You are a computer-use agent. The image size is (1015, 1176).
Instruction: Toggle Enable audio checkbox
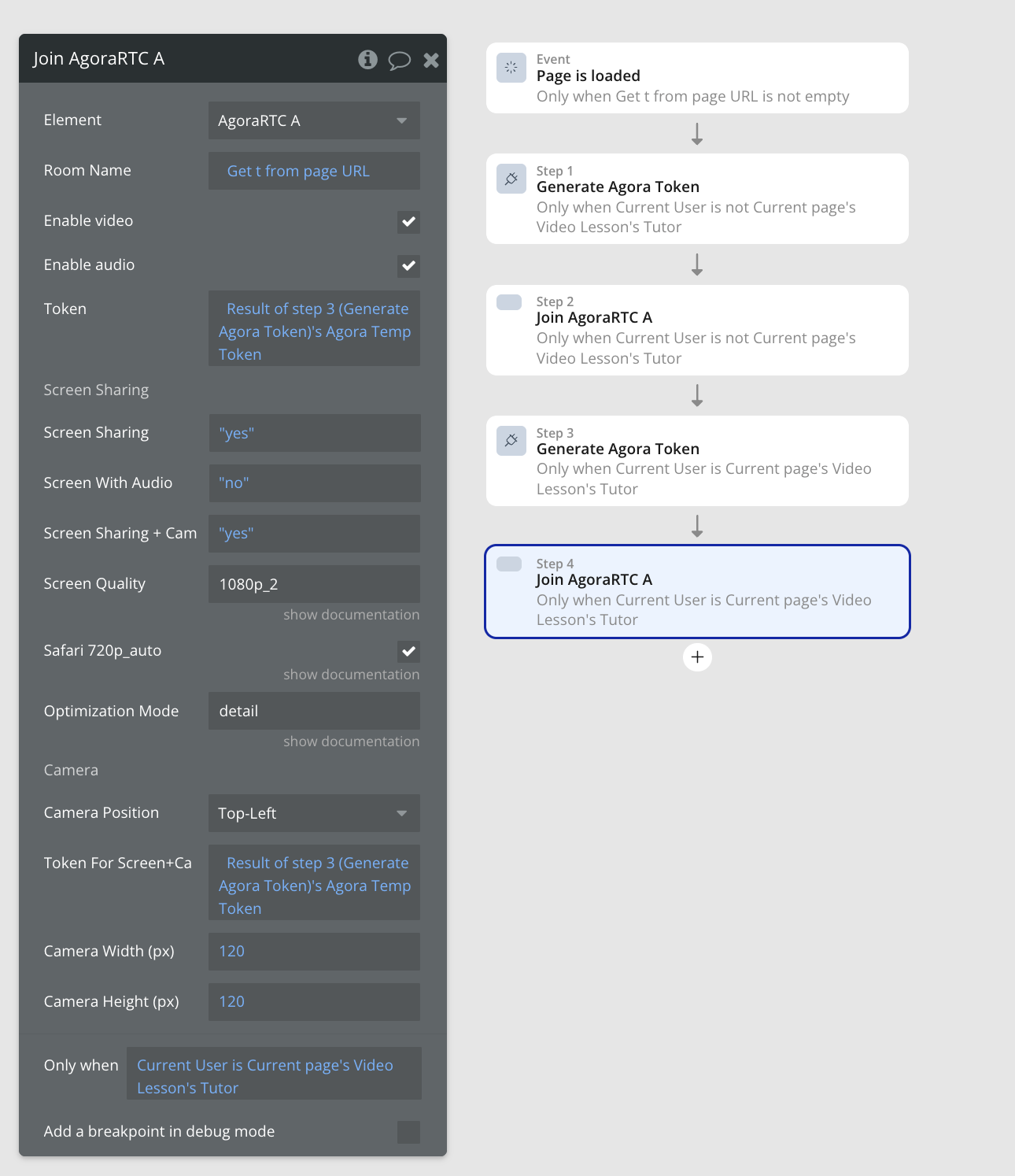[x=408, y=266]
